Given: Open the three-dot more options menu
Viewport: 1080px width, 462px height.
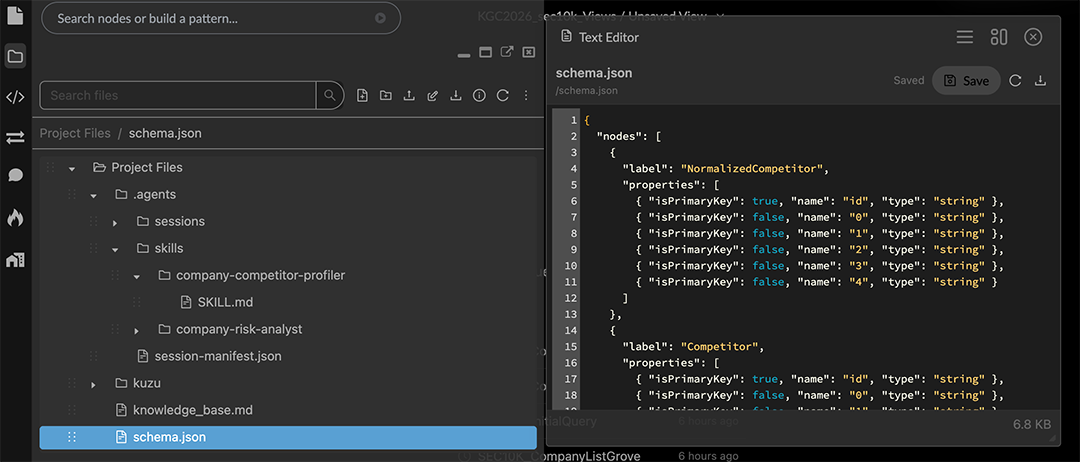Looking at the screenshot, I should [526, 96].
